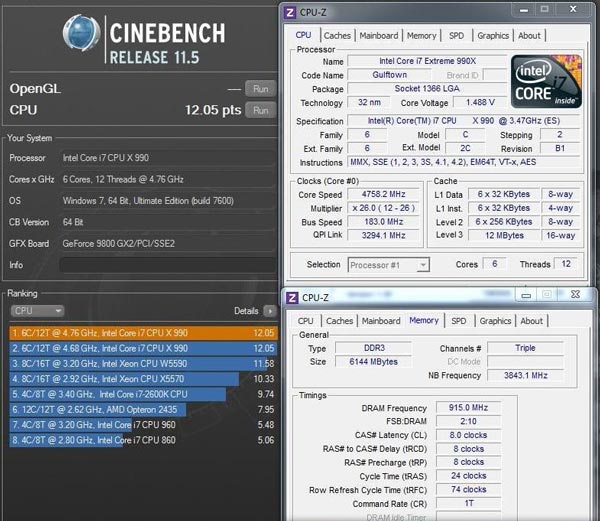Click the Info input field
Viewport: 600px width, 521px height.
[167, 265]
